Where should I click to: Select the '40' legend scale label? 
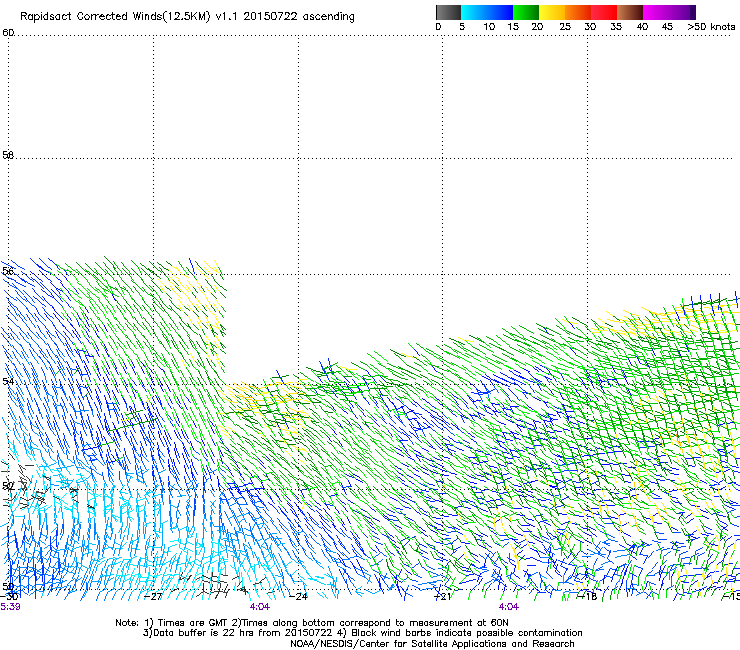(x=642, y=27)
